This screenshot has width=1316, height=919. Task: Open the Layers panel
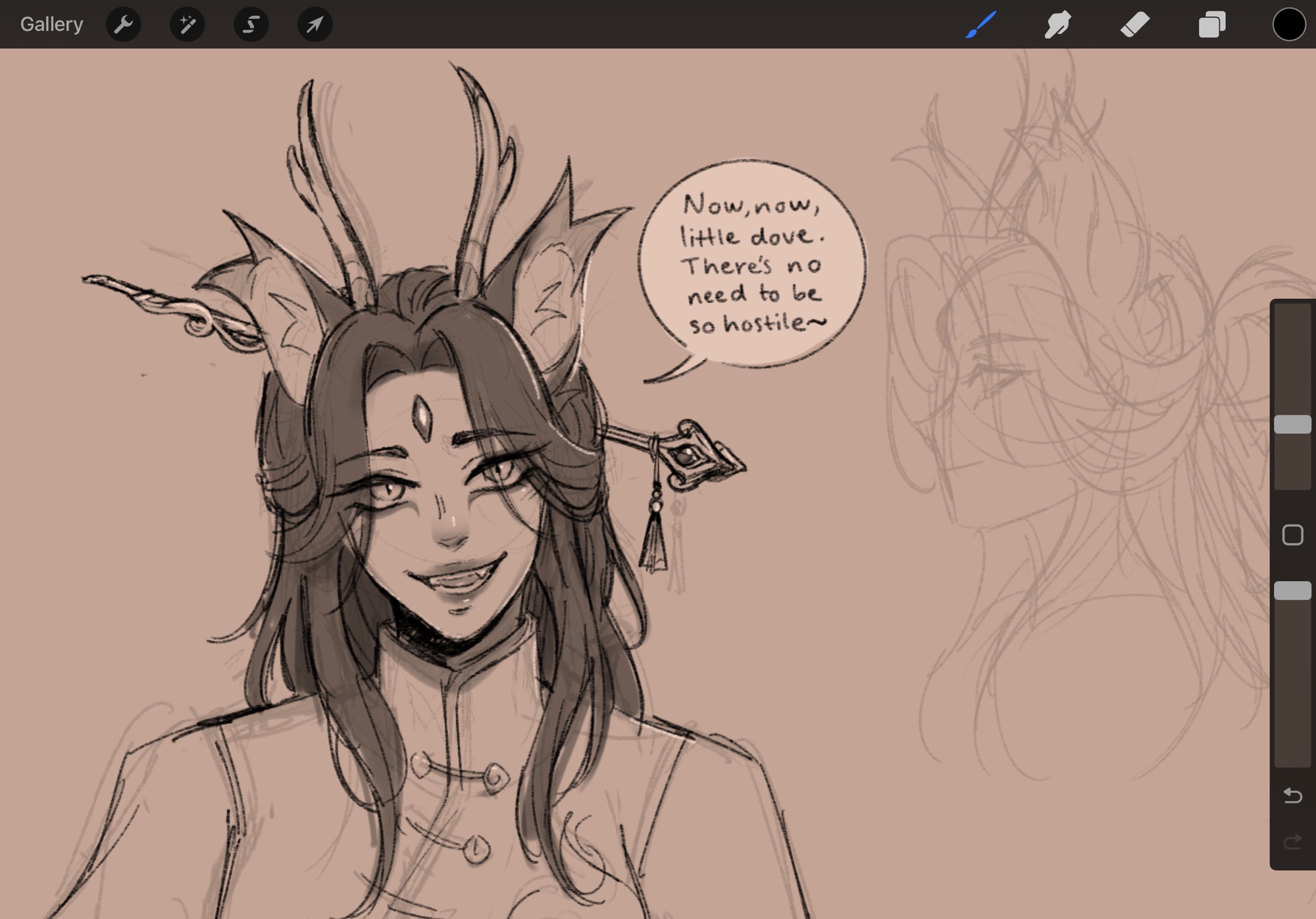(1211, 24)
